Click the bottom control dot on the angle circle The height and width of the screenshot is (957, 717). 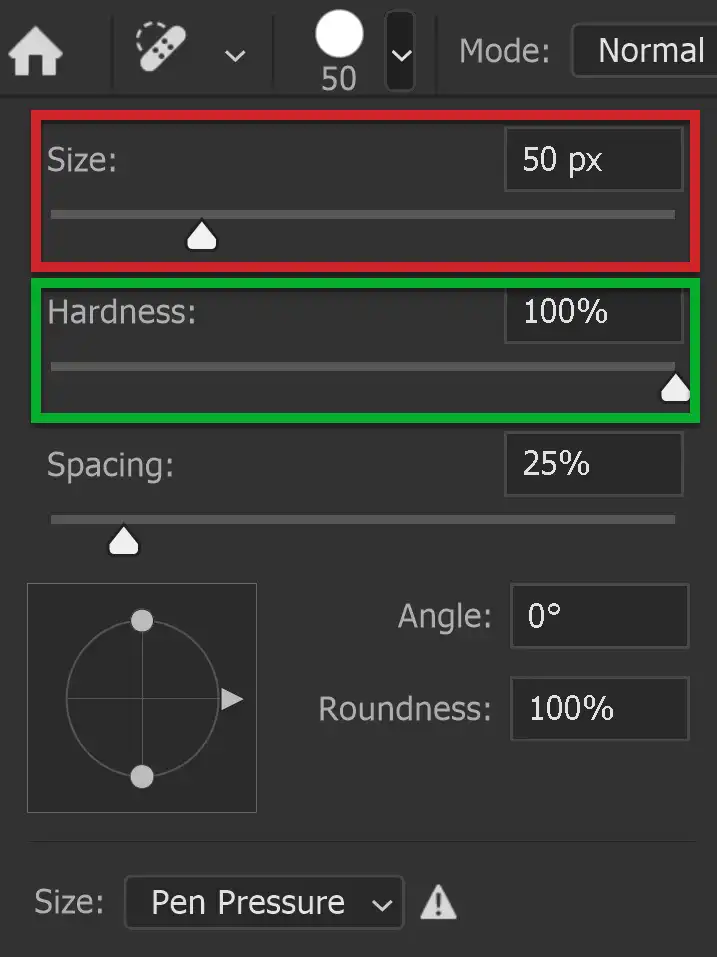click(141, 775)
